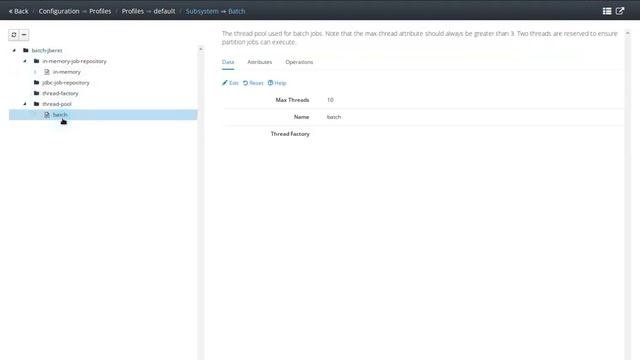Click the content panel scrollbar up arrow
Viewport: 640px width, 360px height.
click(x=627, y=33)
